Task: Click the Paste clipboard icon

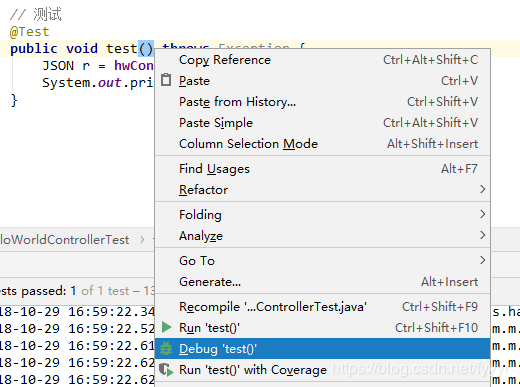Action: (x=166, y=80)
